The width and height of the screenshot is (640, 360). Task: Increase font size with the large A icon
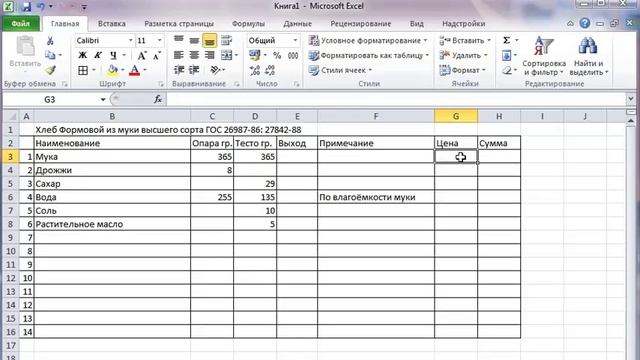(x=142, y=55)
